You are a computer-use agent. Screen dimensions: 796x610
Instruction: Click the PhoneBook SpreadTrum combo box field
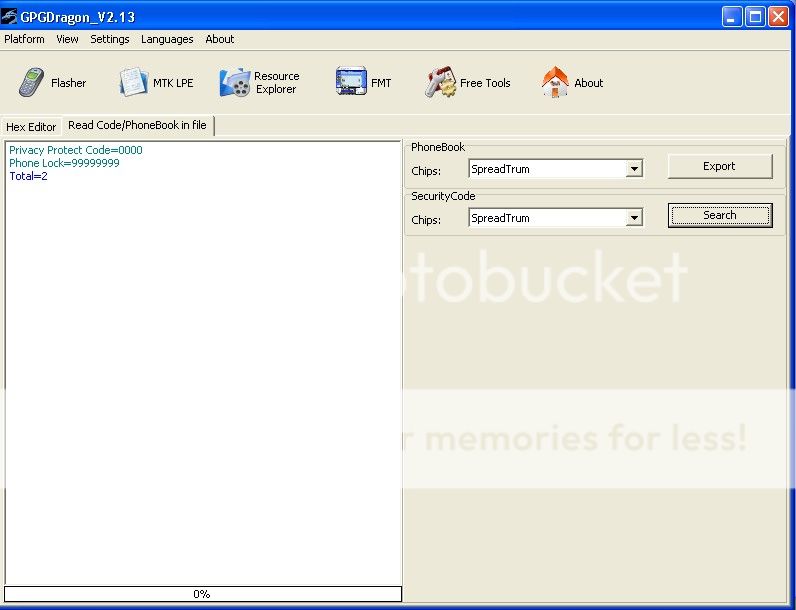pos(555,168)
